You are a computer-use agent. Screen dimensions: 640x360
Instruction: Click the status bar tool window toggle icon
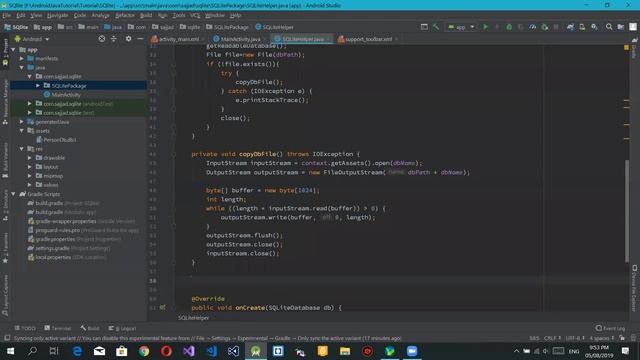(x=7, y=338)
